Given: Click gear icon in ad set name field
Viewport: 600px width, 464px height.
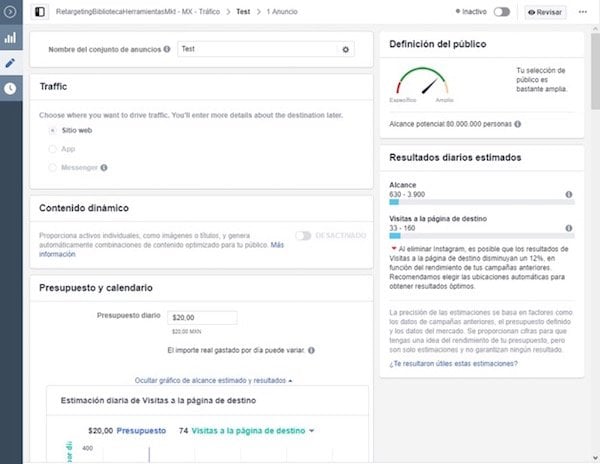Looking at the screenshot, I should click(x=346, y=49).
